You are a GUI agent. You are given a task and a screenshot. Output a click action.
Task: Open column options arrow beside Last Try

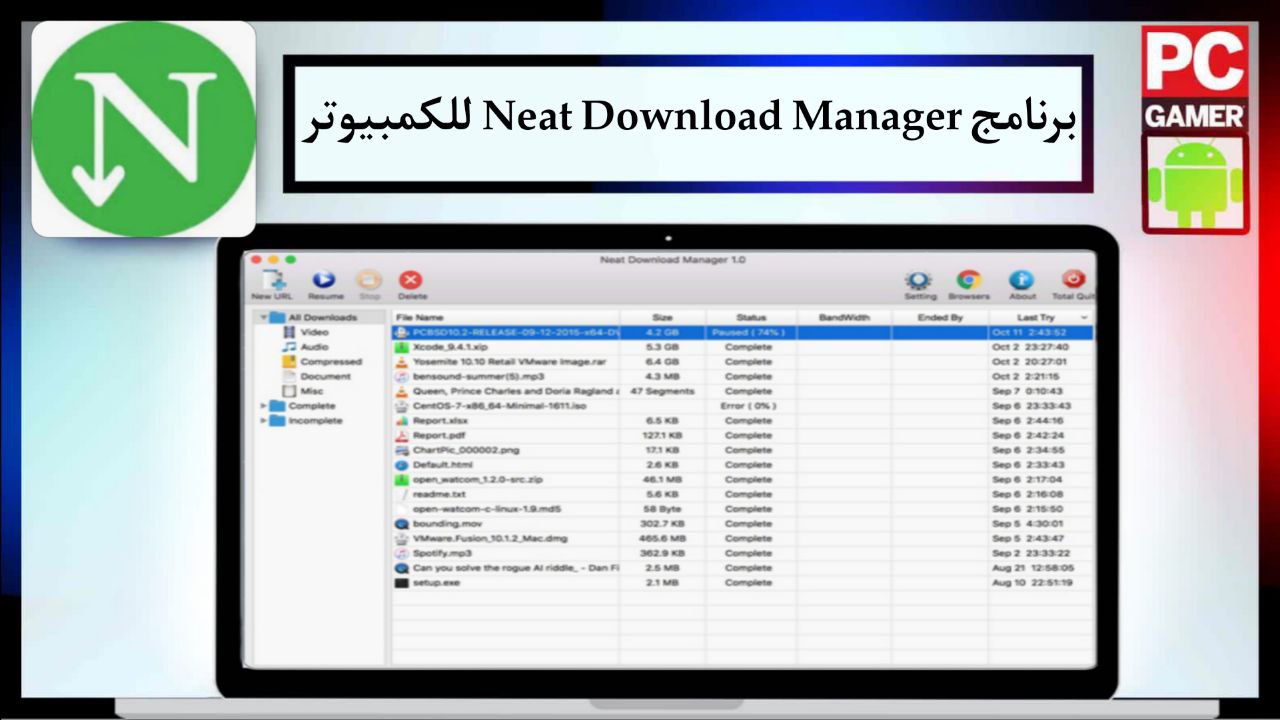coord(1086,317)
